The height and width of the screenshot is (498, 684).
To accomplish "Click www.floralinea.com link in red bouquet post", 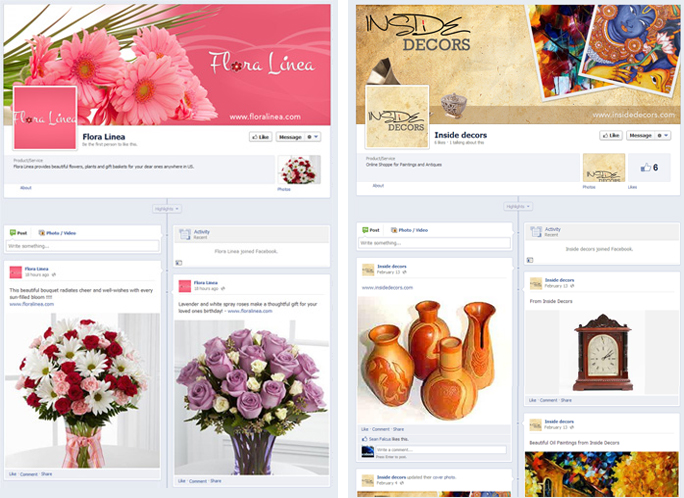I will (32, 304).
